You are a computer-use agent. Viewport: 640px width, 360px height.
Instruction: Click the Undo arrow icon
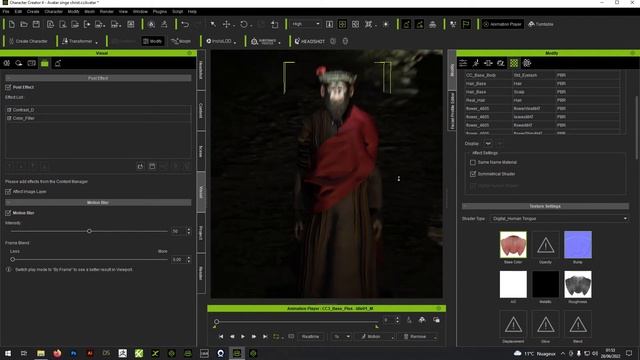tap(185, 24)
